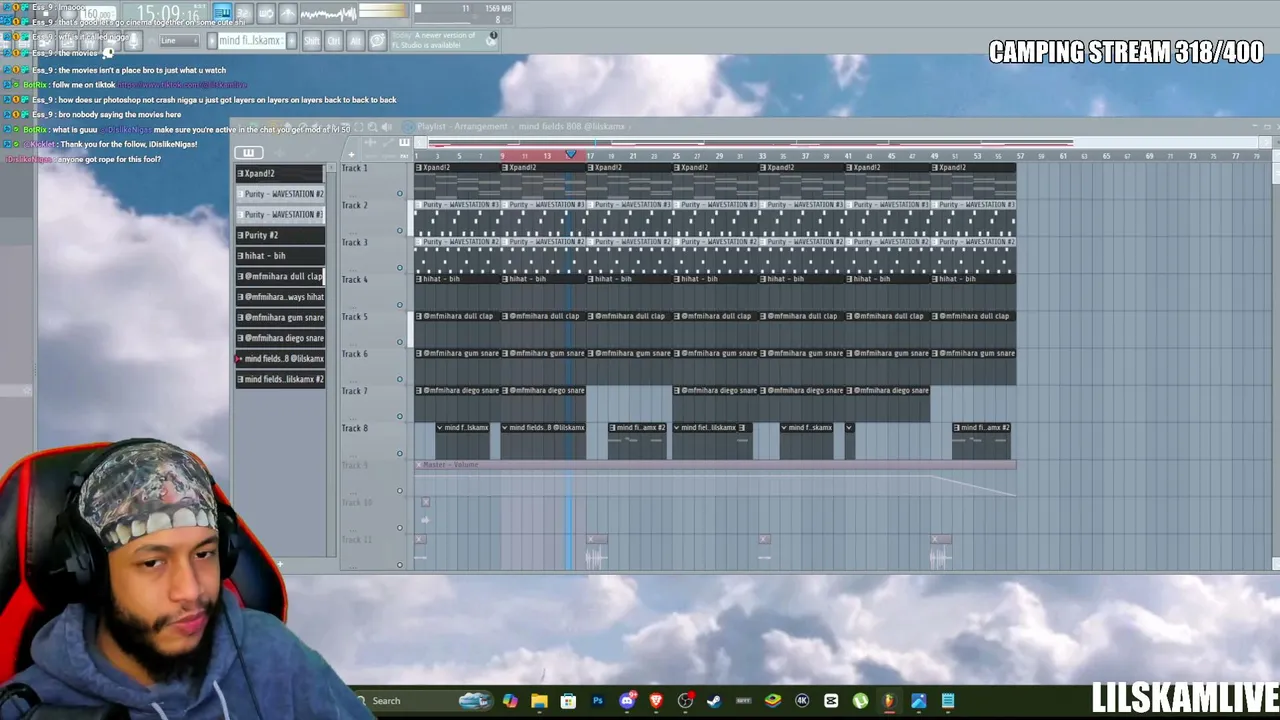The image size is (1280, 720).
Task: Select the Xpand!2 pattern in the picker
Action: click(280, 173)
